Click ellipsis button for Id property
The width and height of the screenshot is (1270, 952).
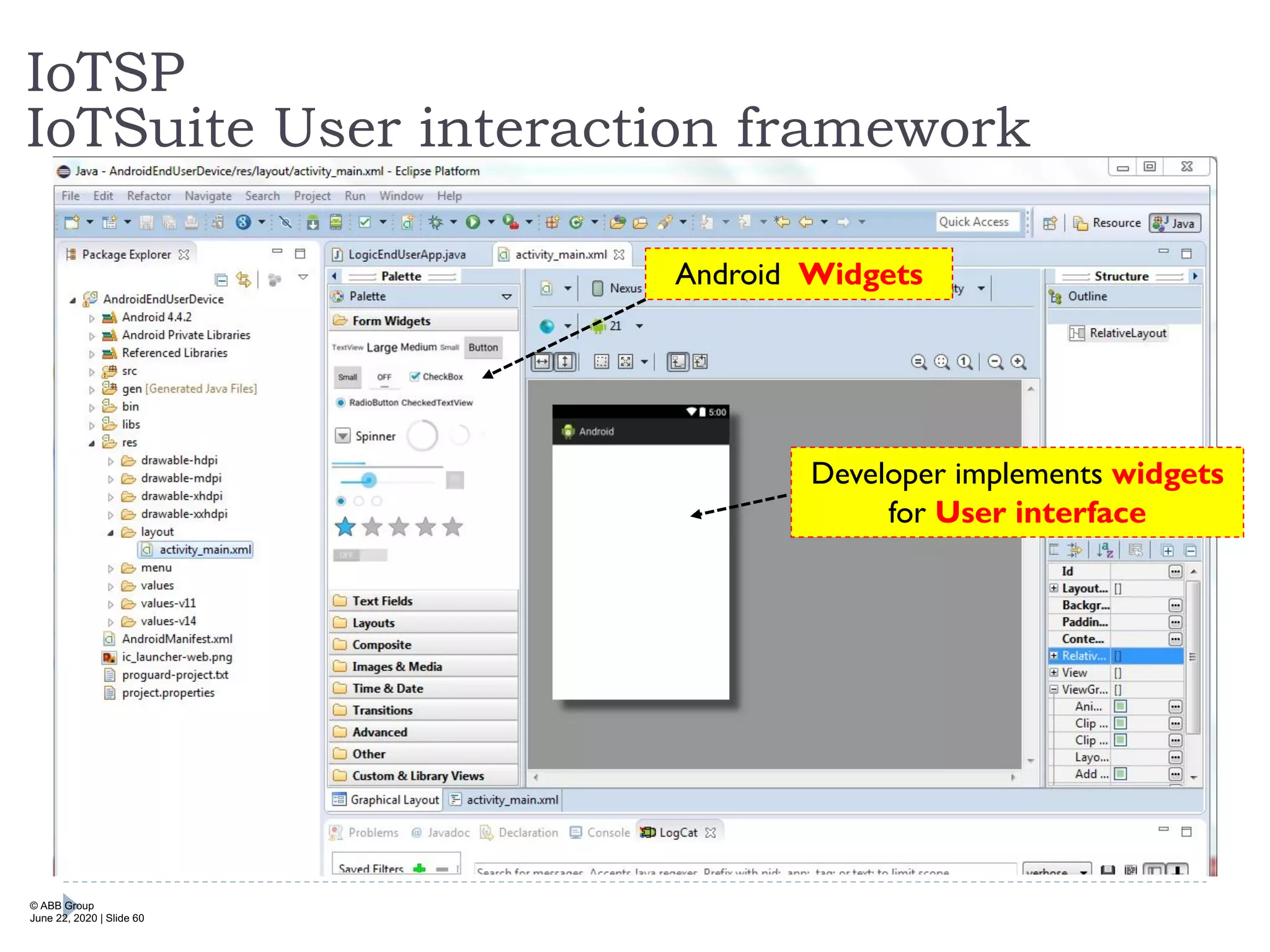coord(1175,571)
